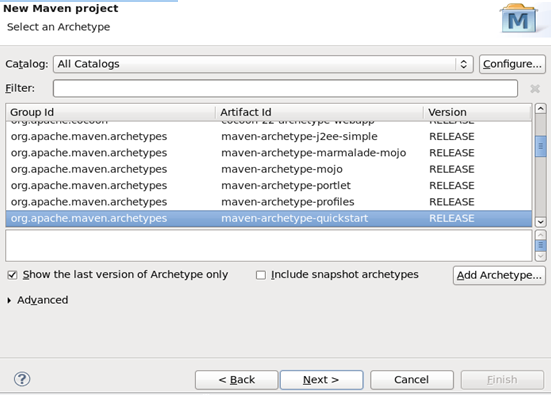The width and height of the screenshot is (551, 395).
Task: Focus the Filter text field
Action: coord(285,88)
